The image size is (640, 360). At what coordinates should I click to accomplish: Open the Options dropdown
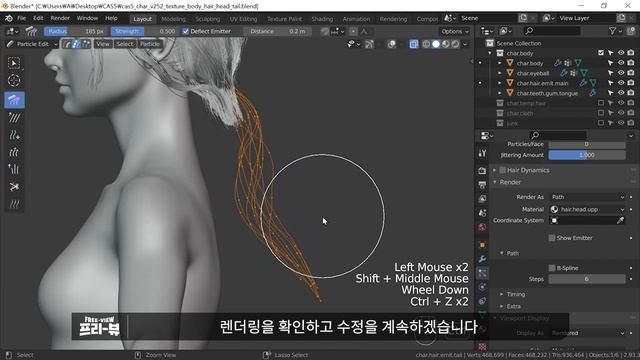tap(455, 31)
